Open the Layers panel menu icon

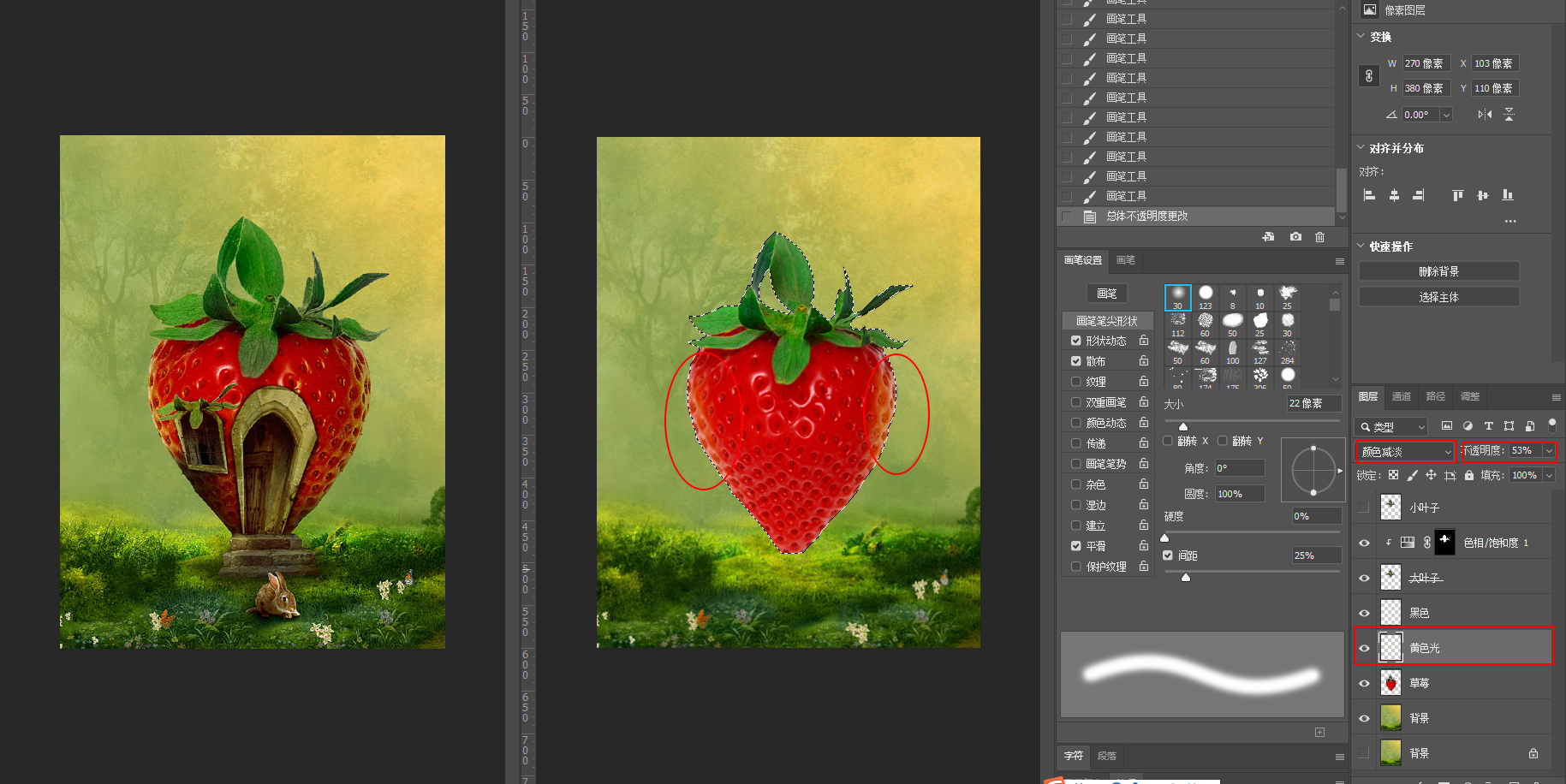(x=1556, y=397)
